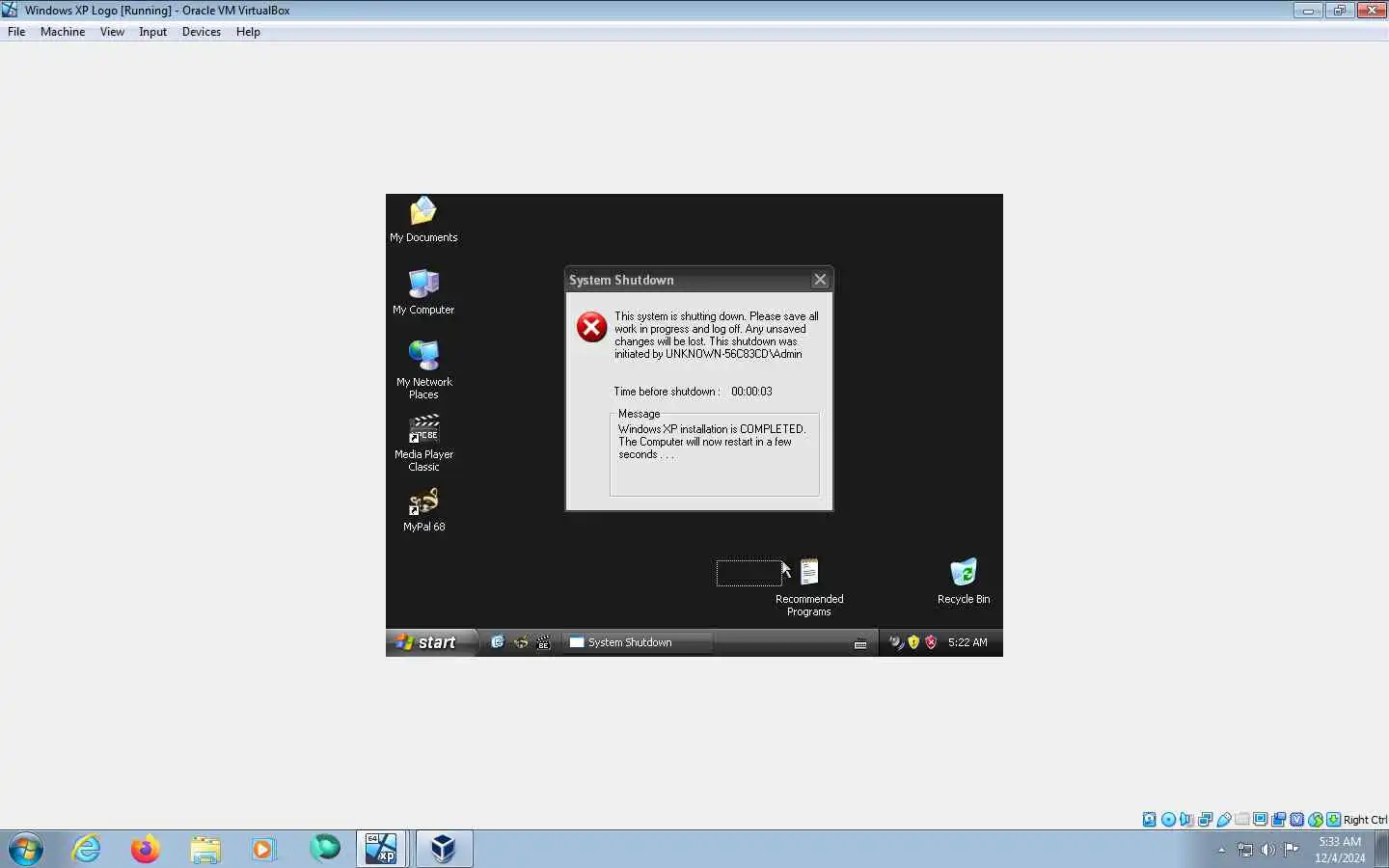Launch Firefox from host taskbar
This screenshot has height=868, width=1389.
click(146, 849)
